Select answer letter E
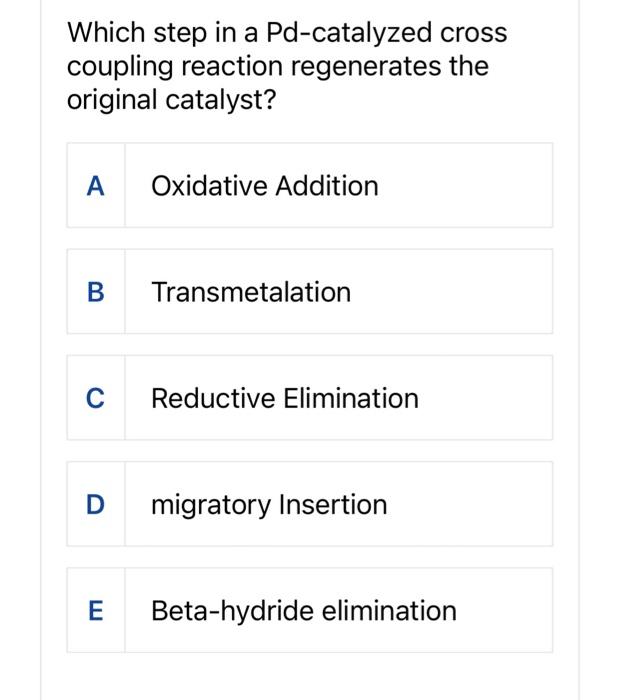Image resolution: width=620 pixels, height=700 pixels. pyautogui.click(x=96, y=610)
